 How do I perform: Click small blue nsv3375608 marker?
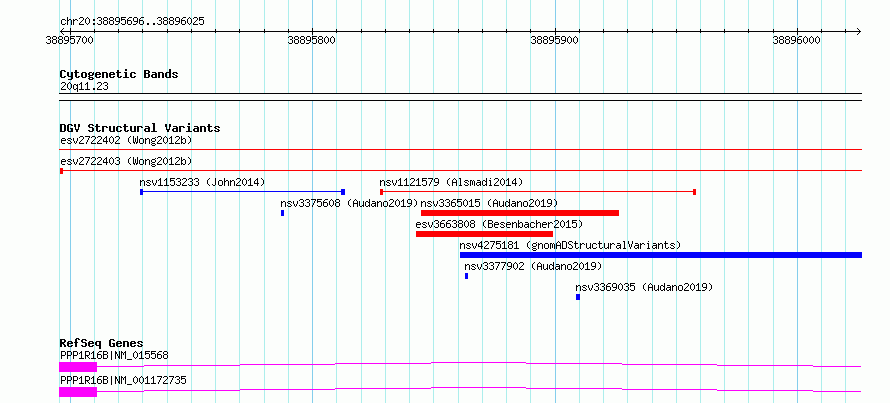(283, 213)
